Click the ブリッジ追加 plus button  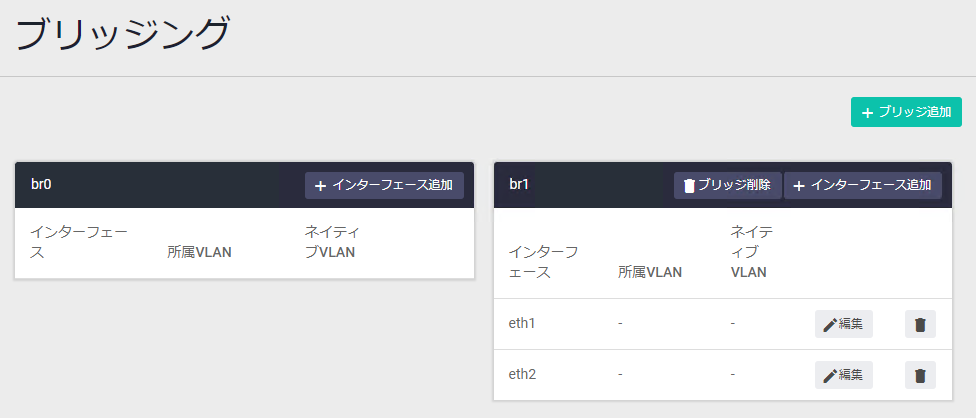coord(906,112)
